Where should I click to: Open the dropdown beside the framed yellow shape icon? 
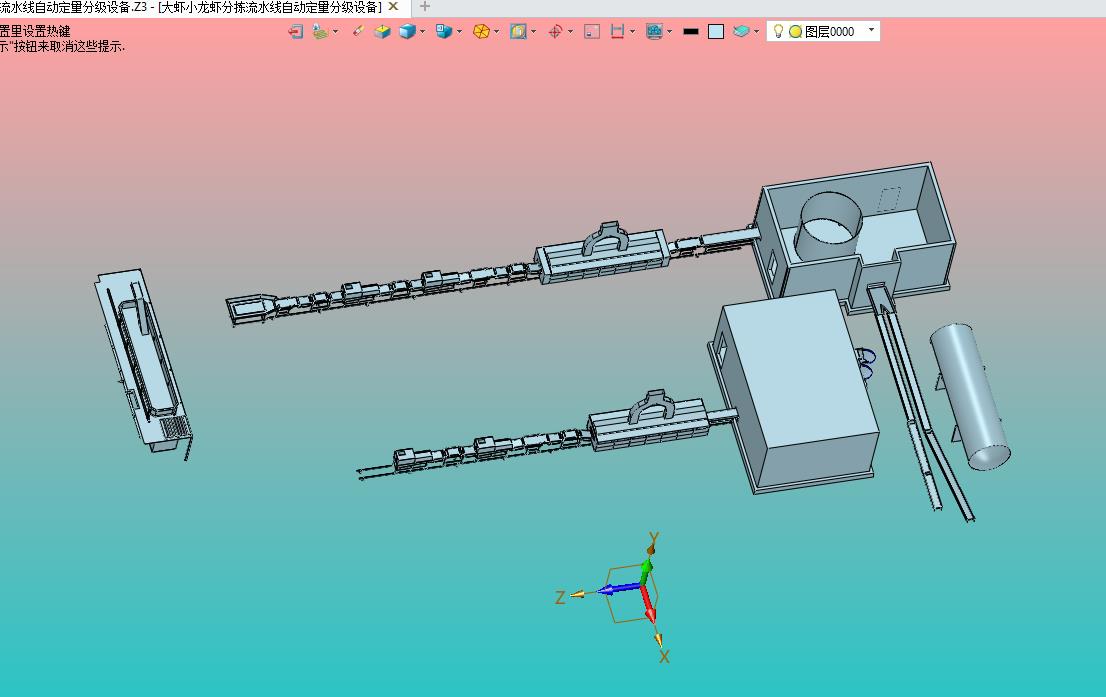tap(533, 32)
